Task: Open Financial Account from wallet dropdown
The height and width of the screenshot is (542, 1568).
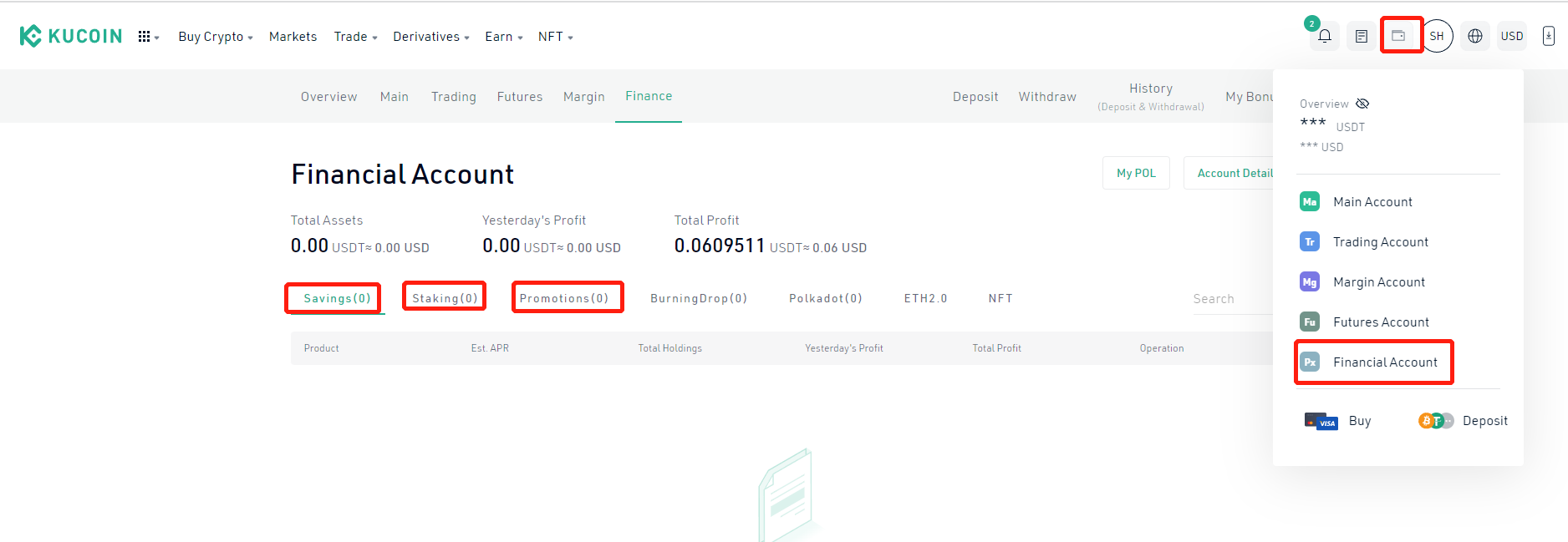Action: (1385, 362)
